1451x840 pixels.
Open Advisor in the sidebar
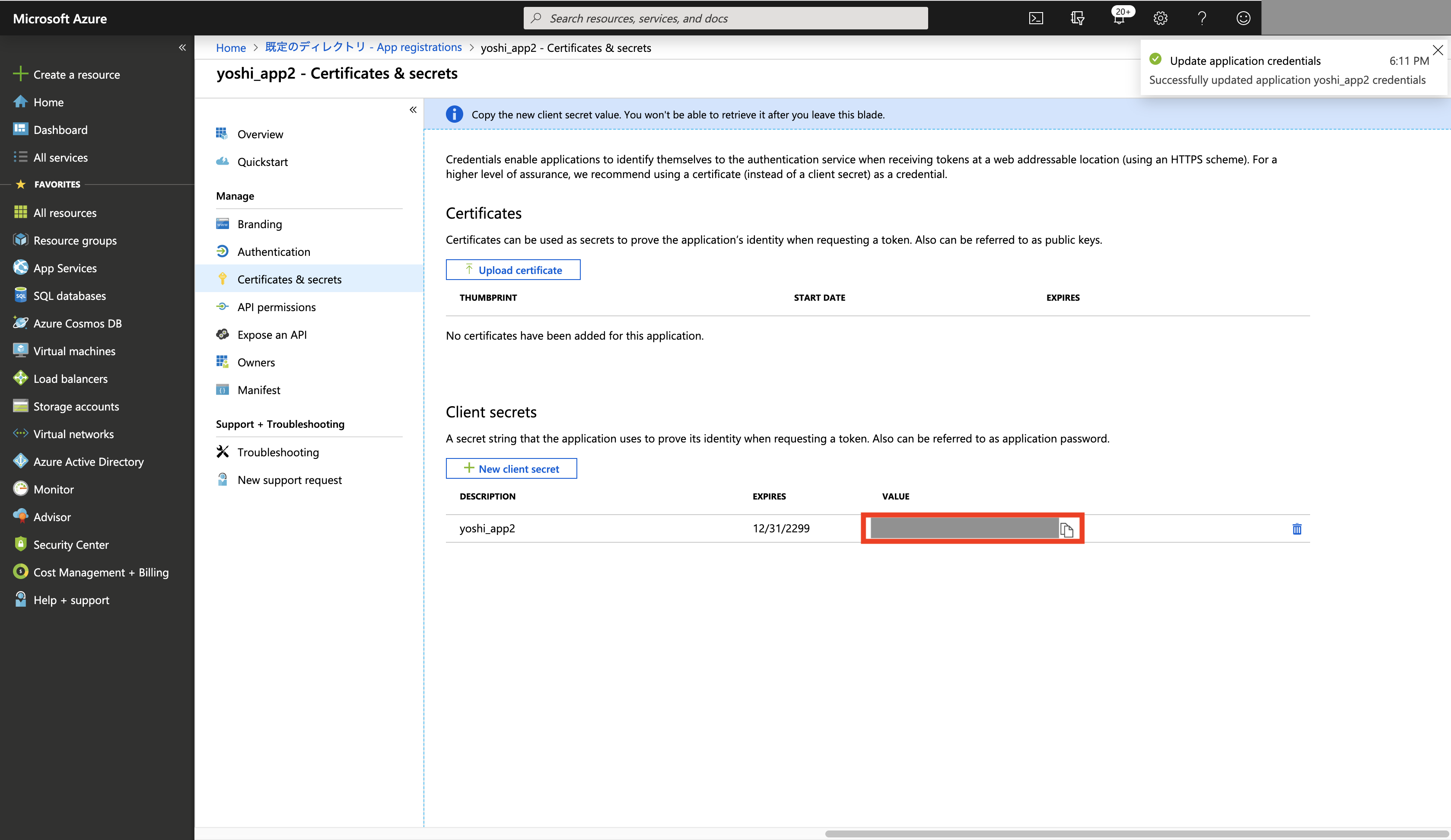click(x=42, y=516)
